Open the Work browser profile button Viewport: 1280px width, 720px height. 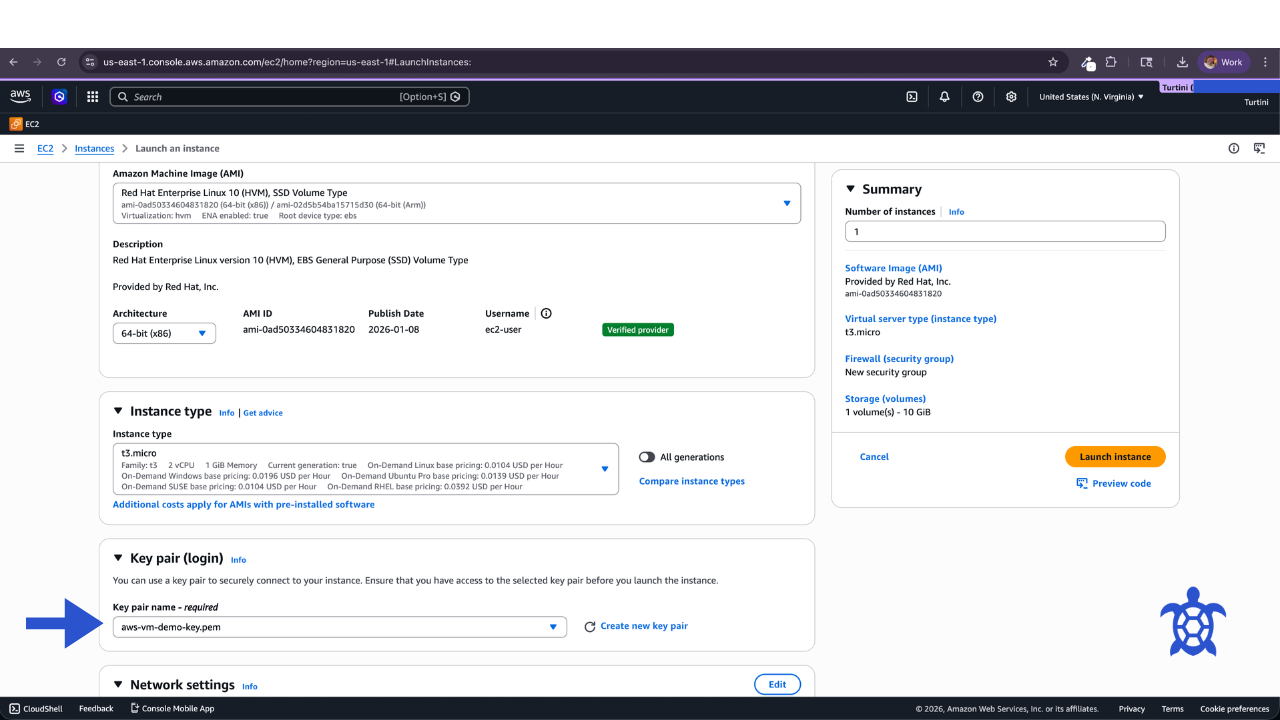pos(1224,62)
